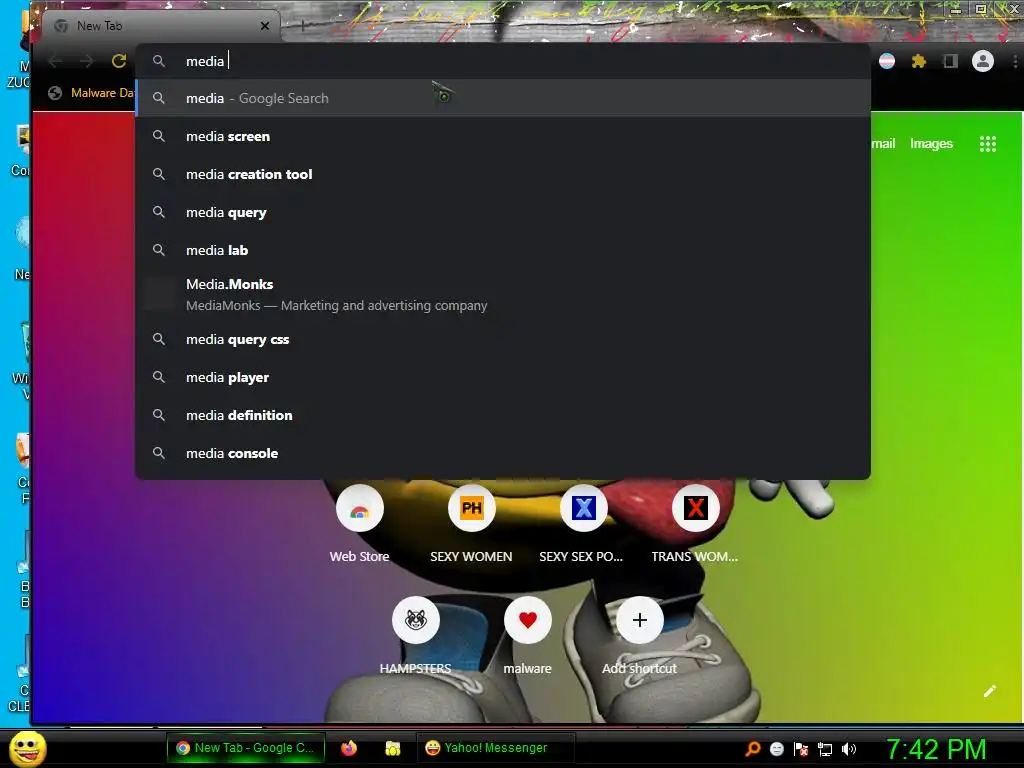1024x768 pixels.
Task: Select suggestion 'media lab'
Action: [x=503, y=249]
